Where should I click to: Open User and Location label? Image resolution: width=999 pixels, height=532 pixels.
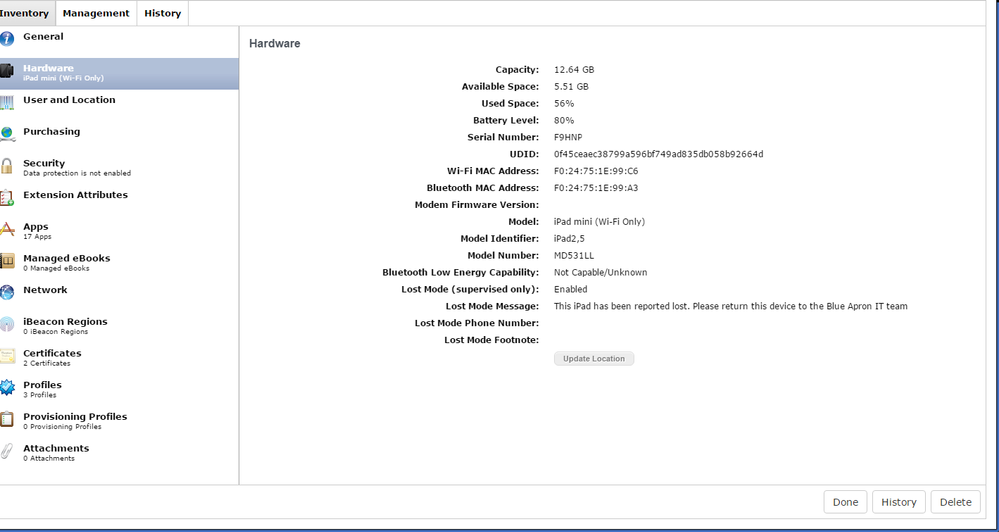(x=69, y=99)
